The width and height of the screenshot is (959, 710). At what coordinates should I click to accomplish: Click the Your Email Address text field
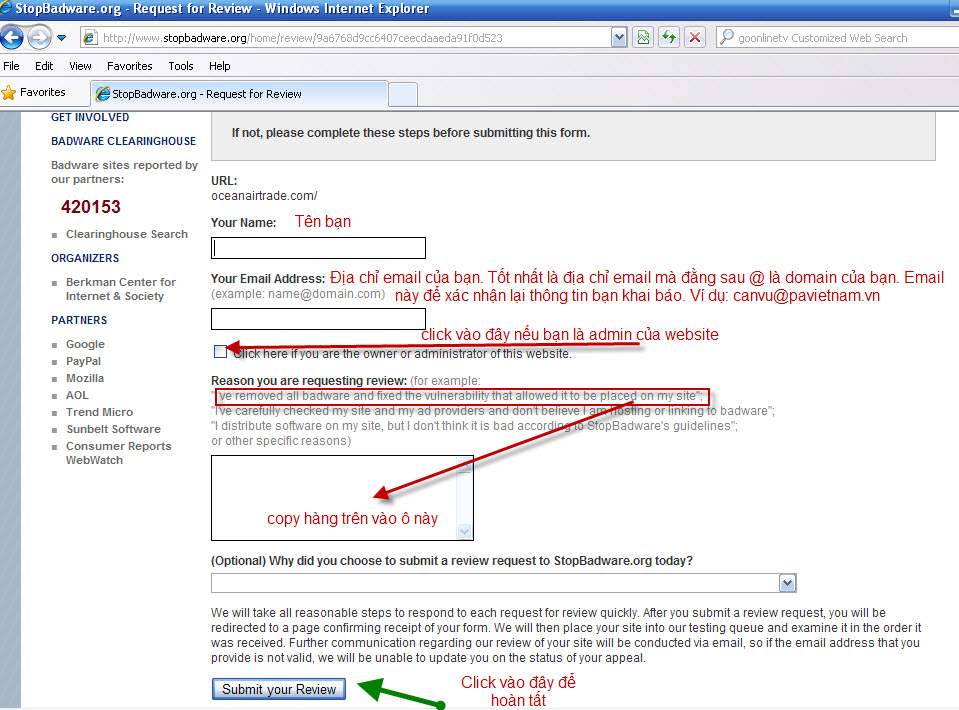point(318,319)
